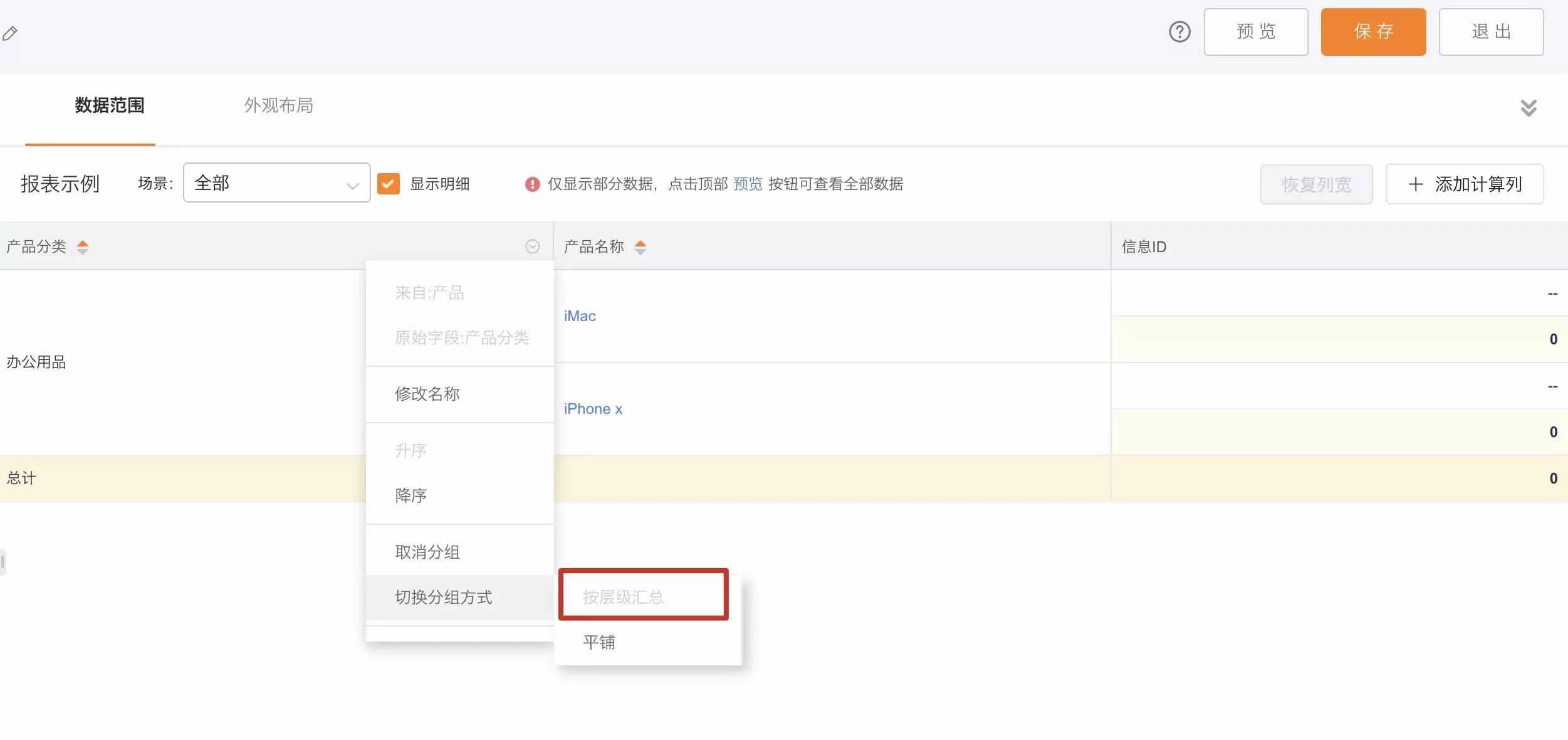1568x740 pixels.
Task: Click the 退出 button
Action: pyautogui.click(x=1491, y=32)
